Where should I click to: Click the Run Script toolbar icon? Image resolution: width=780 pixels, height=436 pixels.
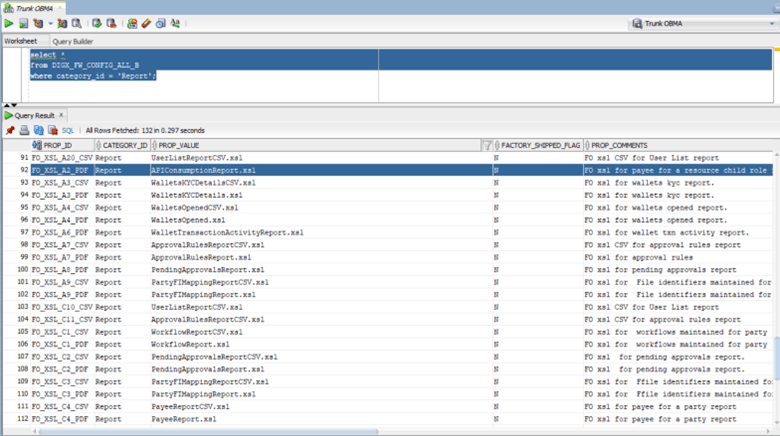click(x=23, y=23)
